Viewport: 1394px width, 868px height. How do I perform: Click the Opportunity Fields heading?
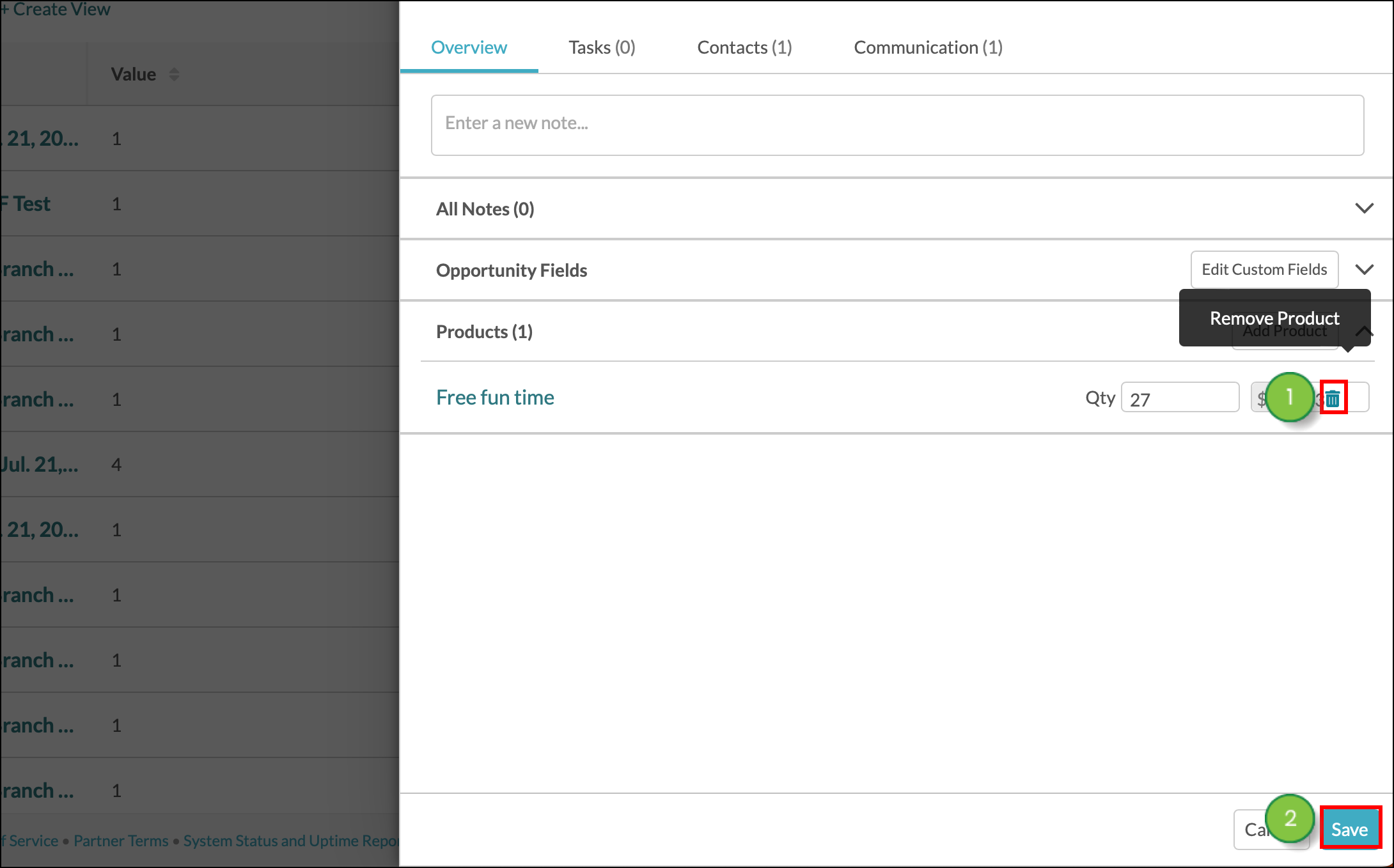point(512,270)
